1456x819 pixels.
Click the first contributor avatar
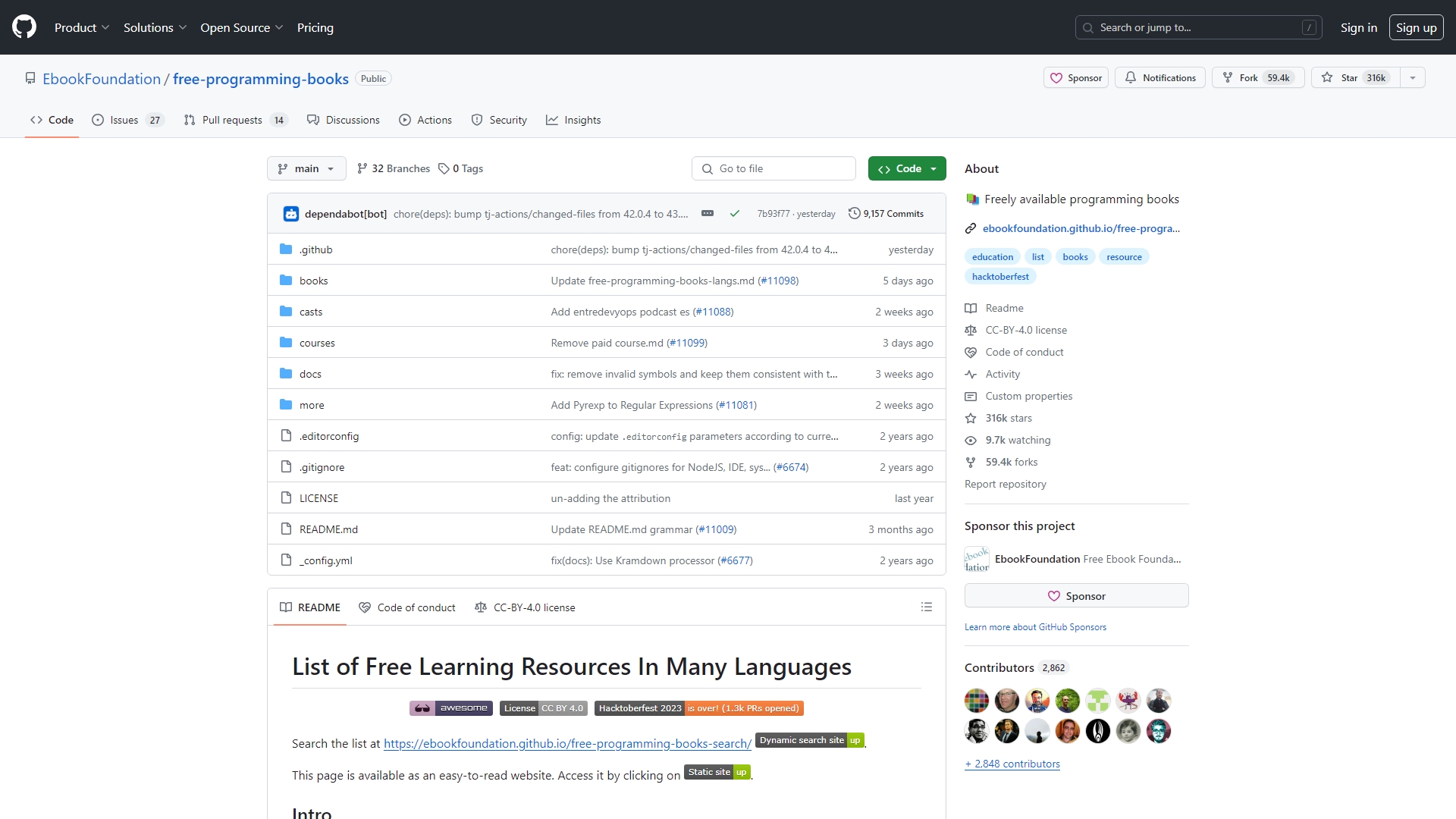(977, 700)
